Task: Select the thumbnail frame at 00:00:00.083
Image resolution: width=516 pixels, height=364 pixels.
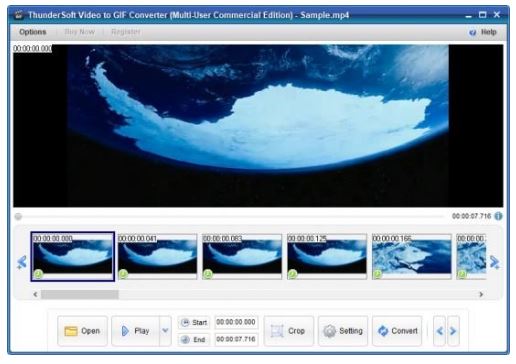Action: click(242, 256)
